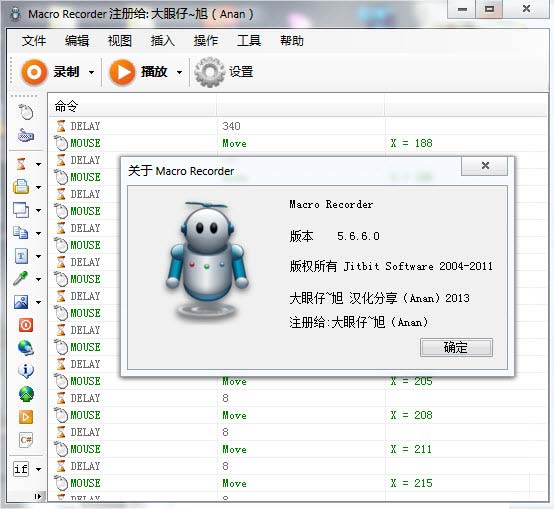This screenshot has width=554, height=509.
Task: Minimize the Macro Recorder window
Action: (462, 9)
